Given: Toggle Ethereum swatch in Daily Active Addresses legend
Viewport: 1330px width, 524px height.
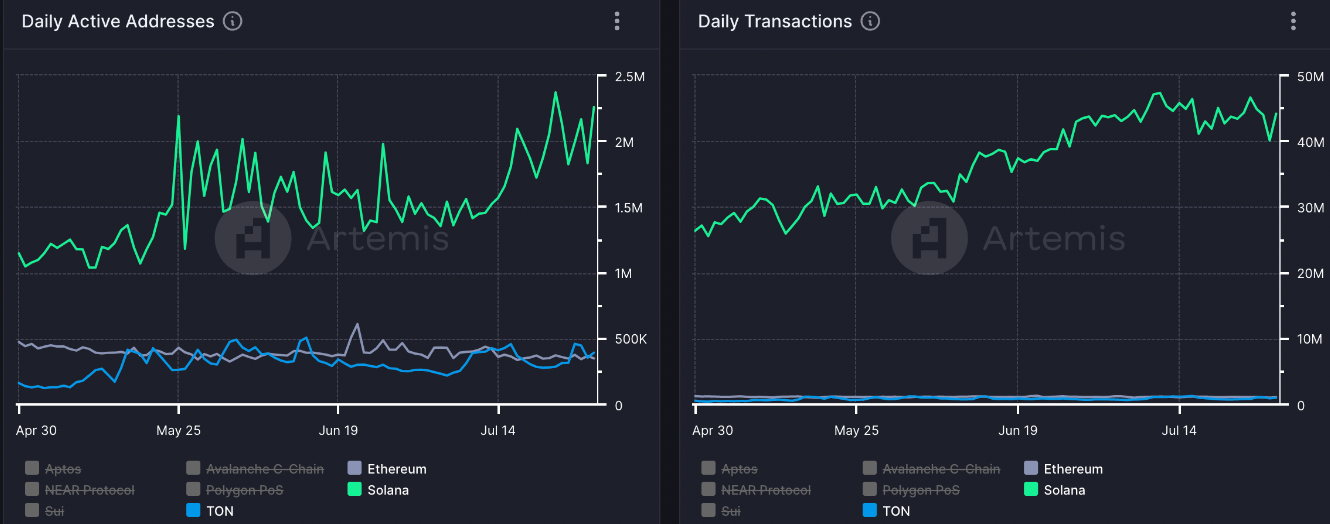Looking at the screenshot, I should 354,468.
